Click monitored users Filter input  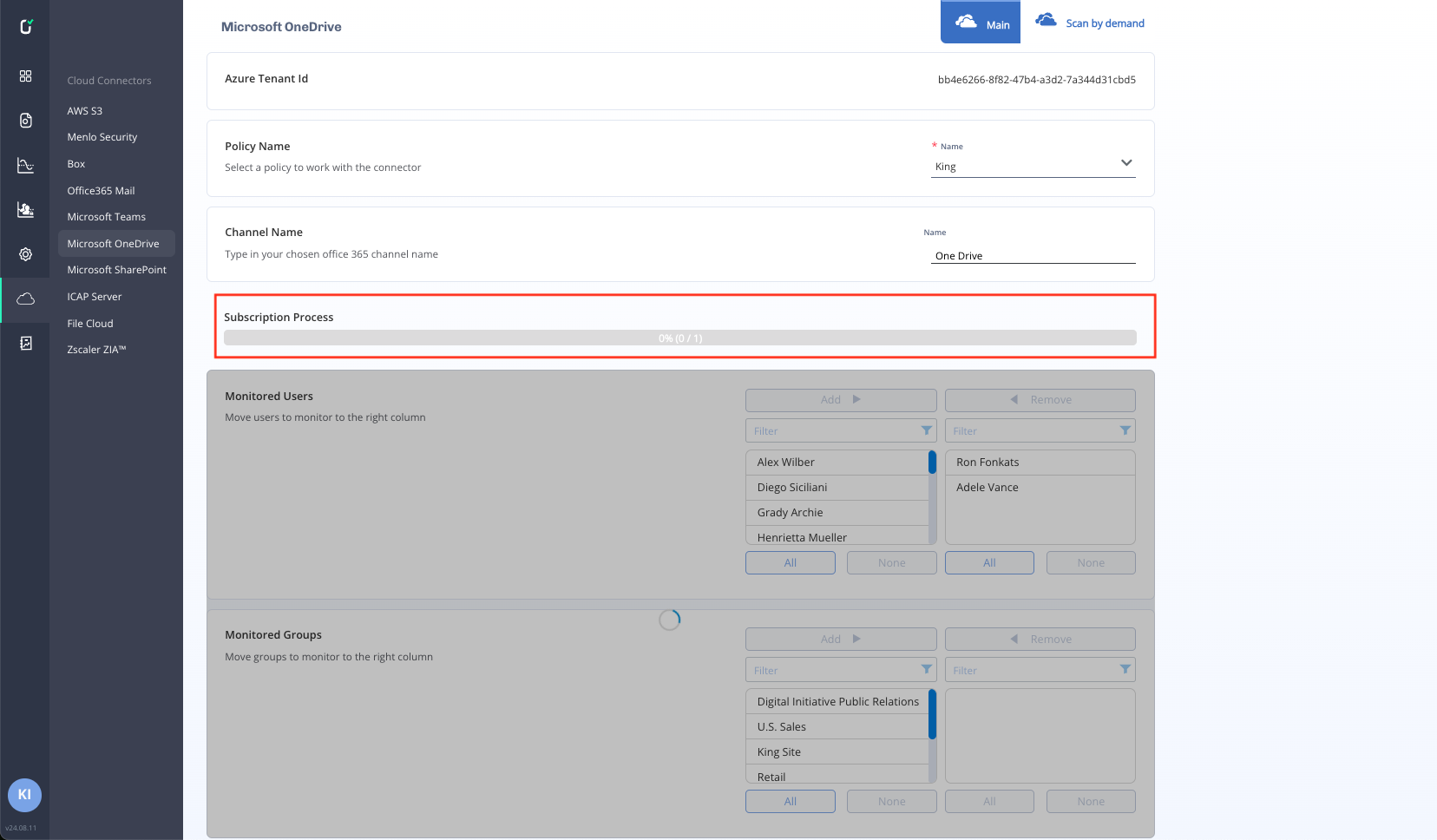click(1040, 431)
